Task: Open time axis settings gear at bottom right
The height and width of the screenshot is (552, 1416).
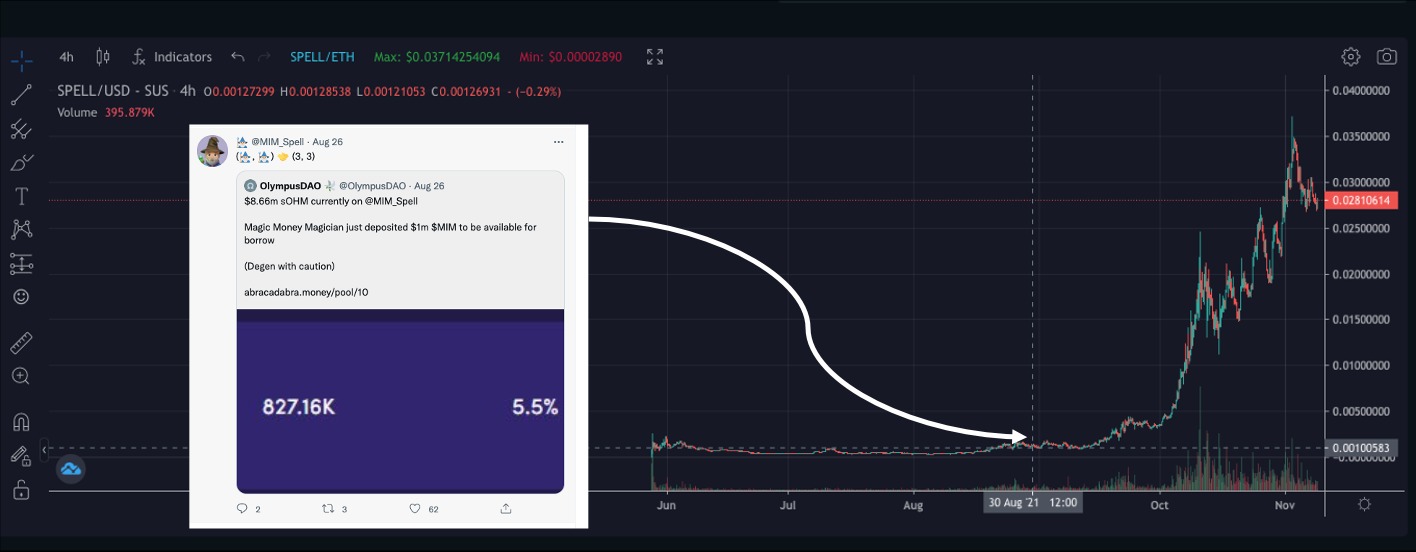Action: [x=1364, y=504]
